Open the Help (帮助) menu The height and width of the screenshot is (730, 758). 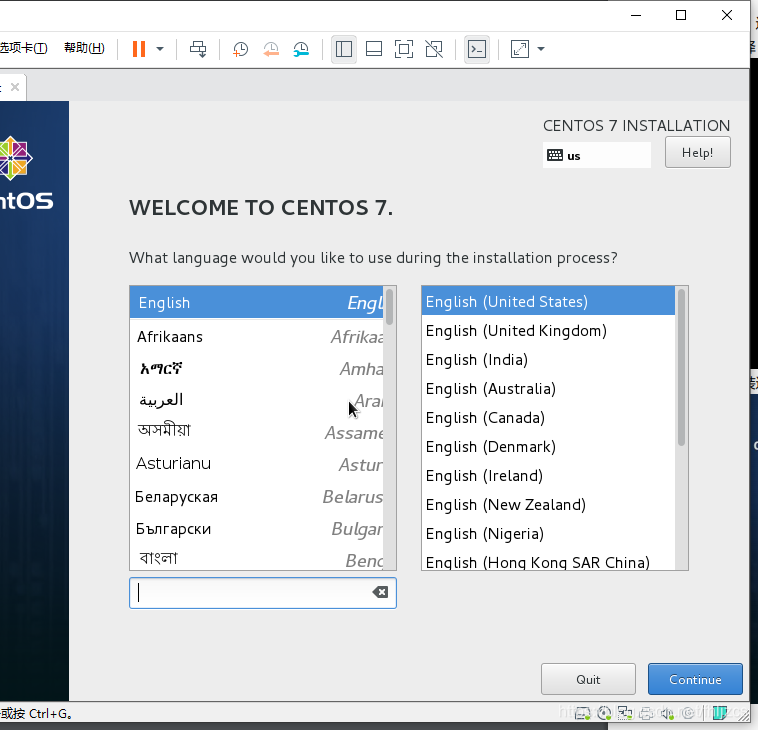(x=84, y=48)
